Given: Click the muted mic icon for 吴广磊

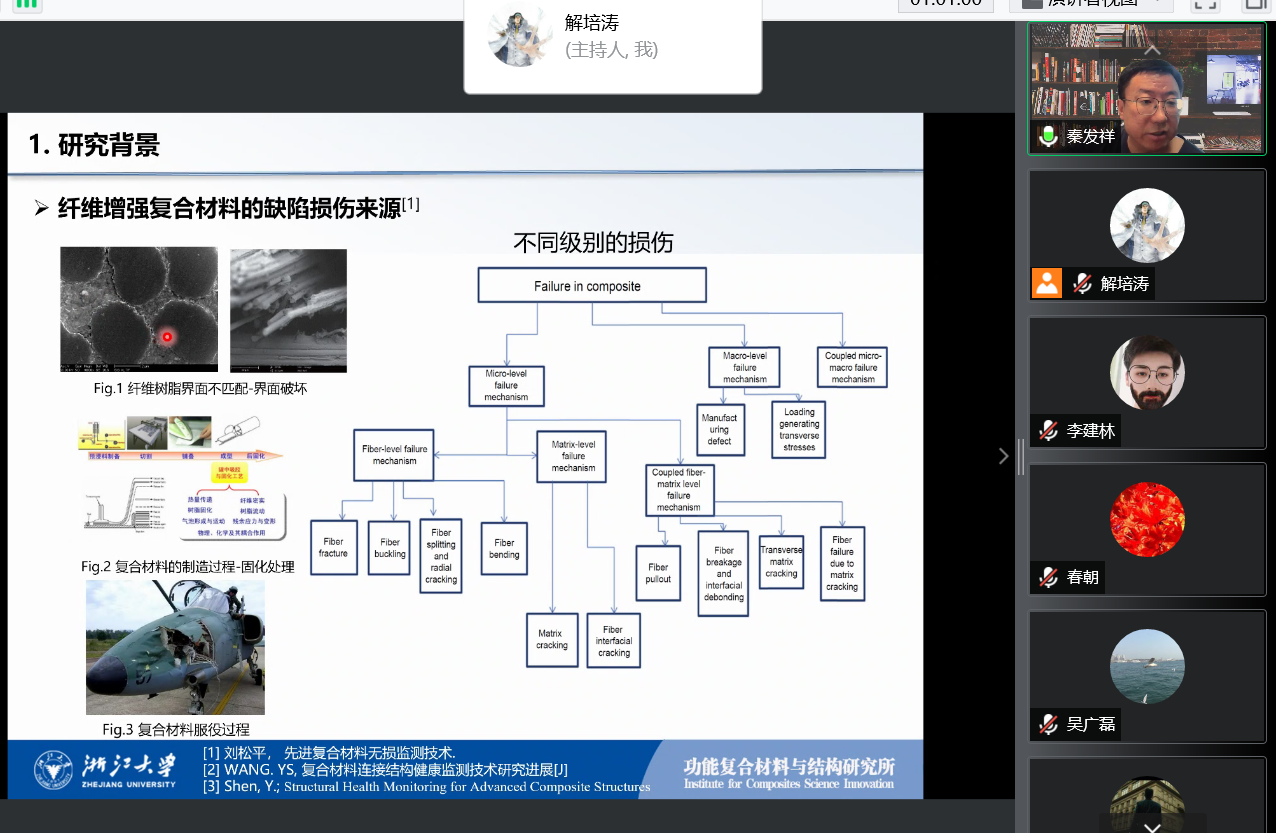Looking at the screenshot, I should (1048, 724).
